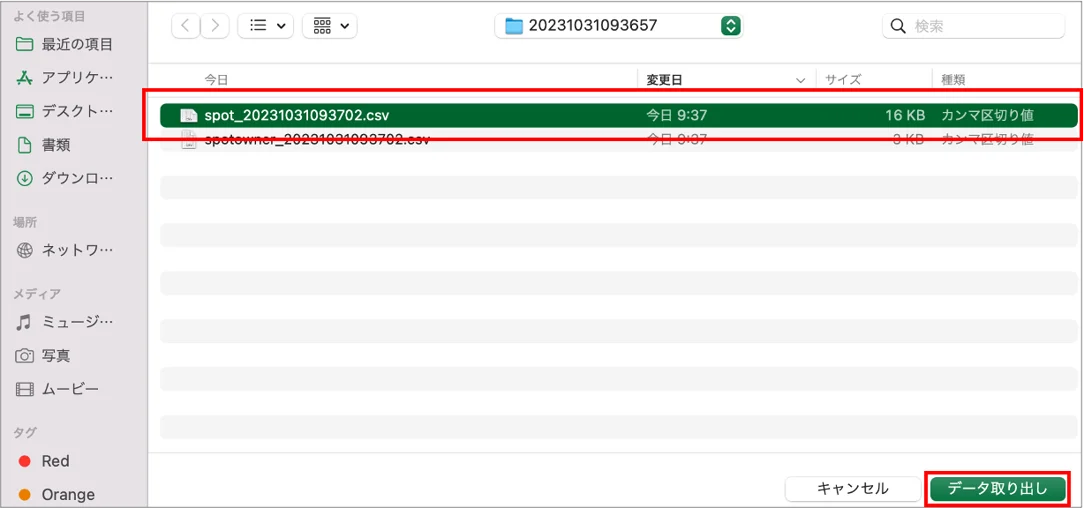Image resolution: width=1084 pixels, height=508 pixels.
Task: Open the grouping options dropdown
Action: coord(330,26)
